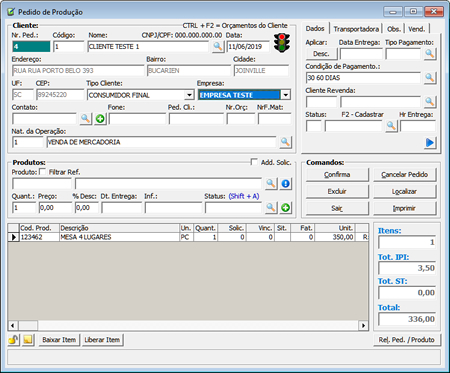This screenshot has width=450, height=373.
Task: Search product with magnifier in Produtos
Action: pos(271,183)
